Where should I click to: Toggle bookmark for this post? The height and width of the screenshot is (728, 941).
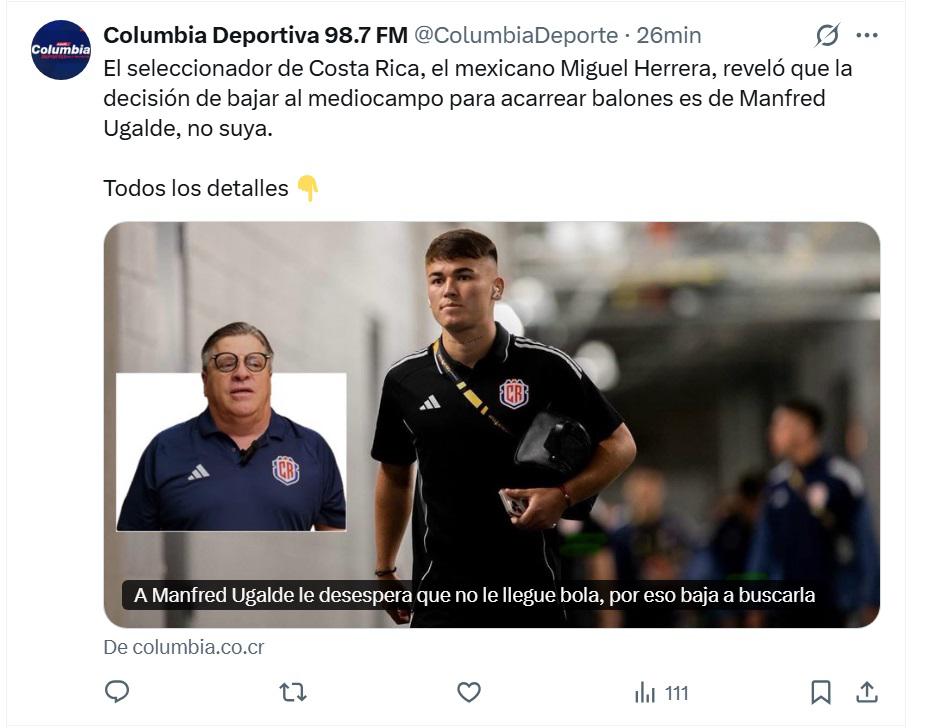pos(821,690)
